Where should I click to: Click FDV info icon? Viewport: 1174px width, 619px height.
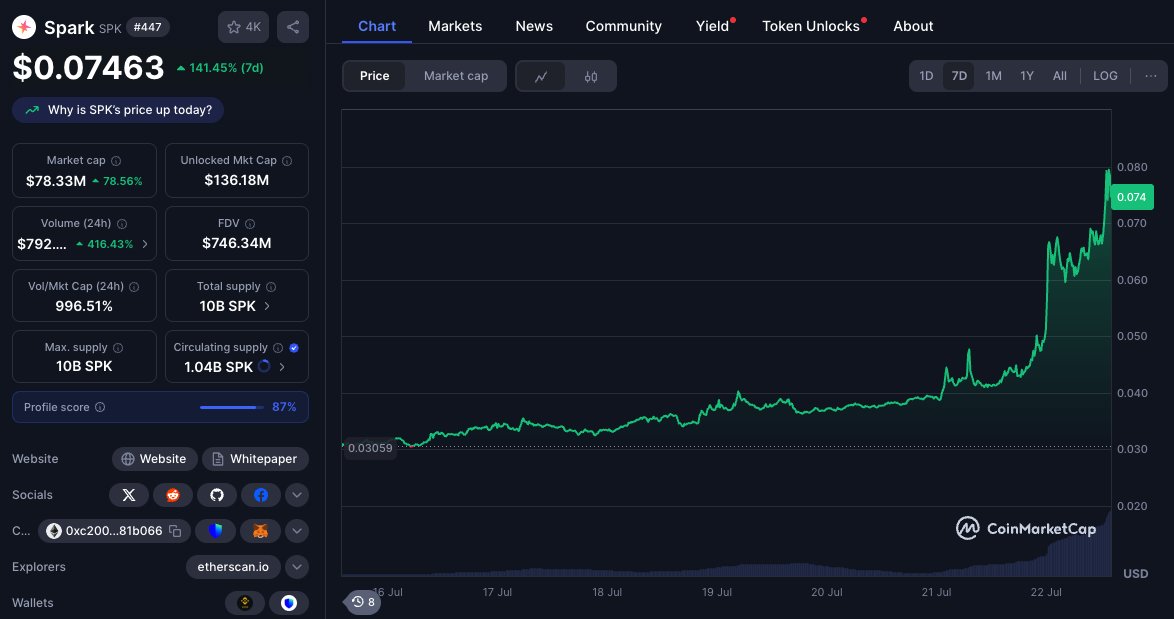click(x=250, y=223)
